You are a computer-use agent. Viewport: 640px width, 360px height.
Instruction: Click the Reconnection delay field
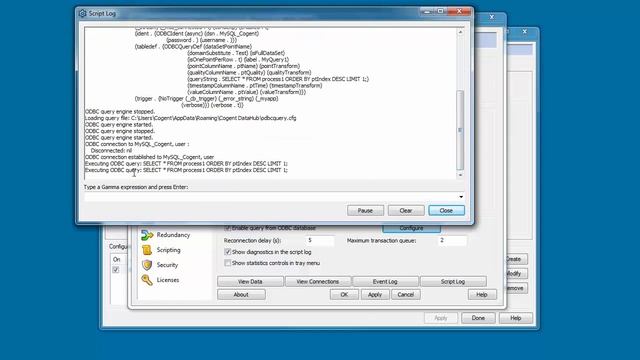(319, 241)
